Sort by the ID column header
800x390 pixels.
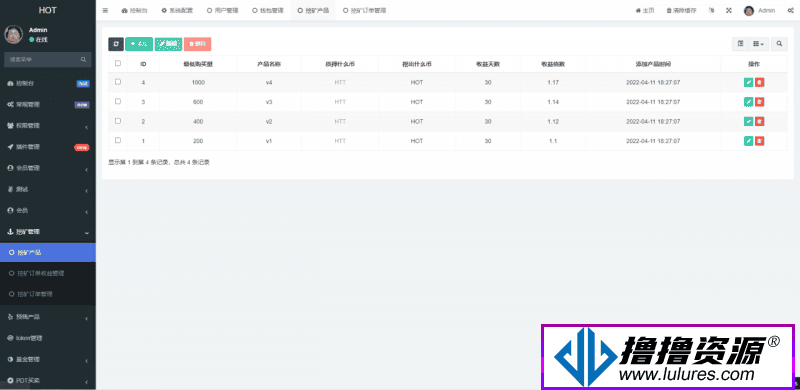pyautogui.click(x=143, y=64)
